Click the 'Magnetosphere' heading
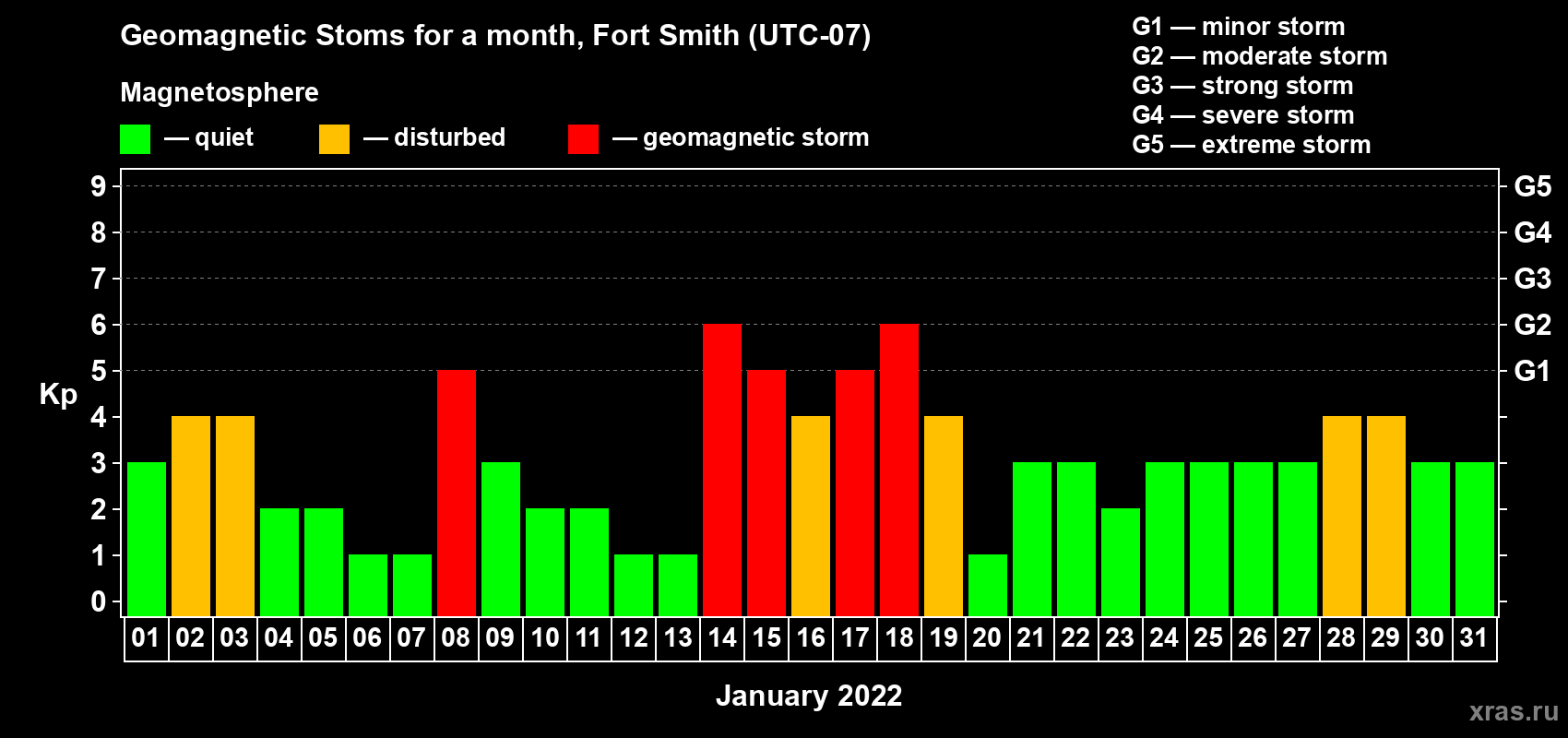 (220, 92)
